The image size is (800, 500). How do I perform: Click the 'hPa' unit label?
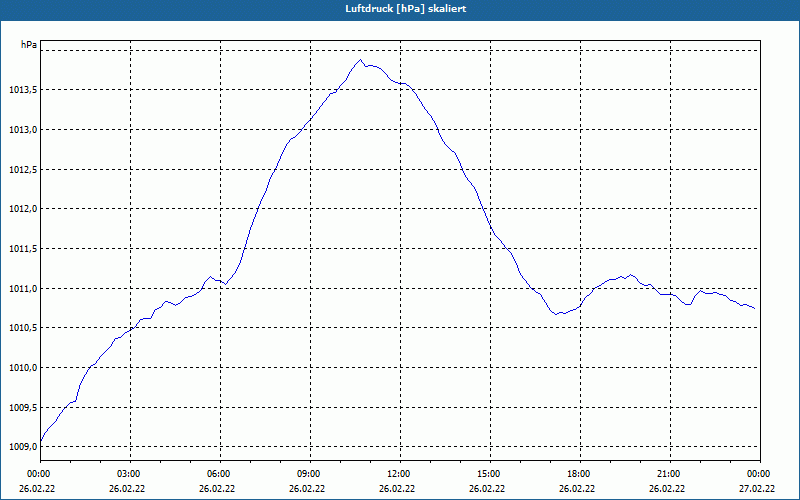[x=29, y=45]
